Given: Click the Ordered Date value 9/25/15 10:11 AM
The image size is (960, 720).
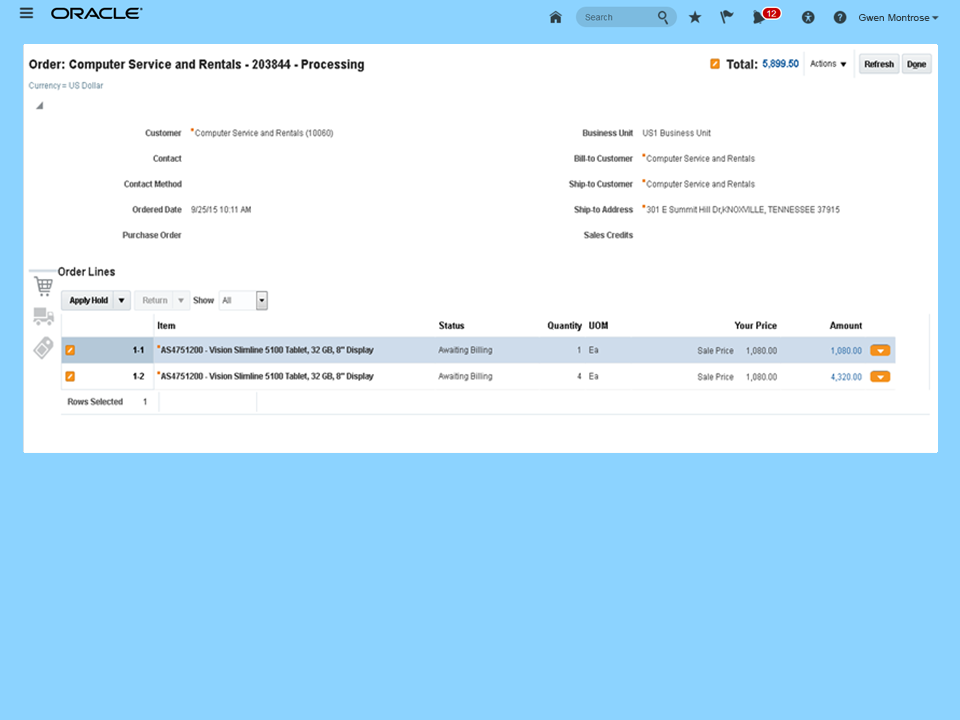Looking at the screenshot, I should tap(221, 209).
